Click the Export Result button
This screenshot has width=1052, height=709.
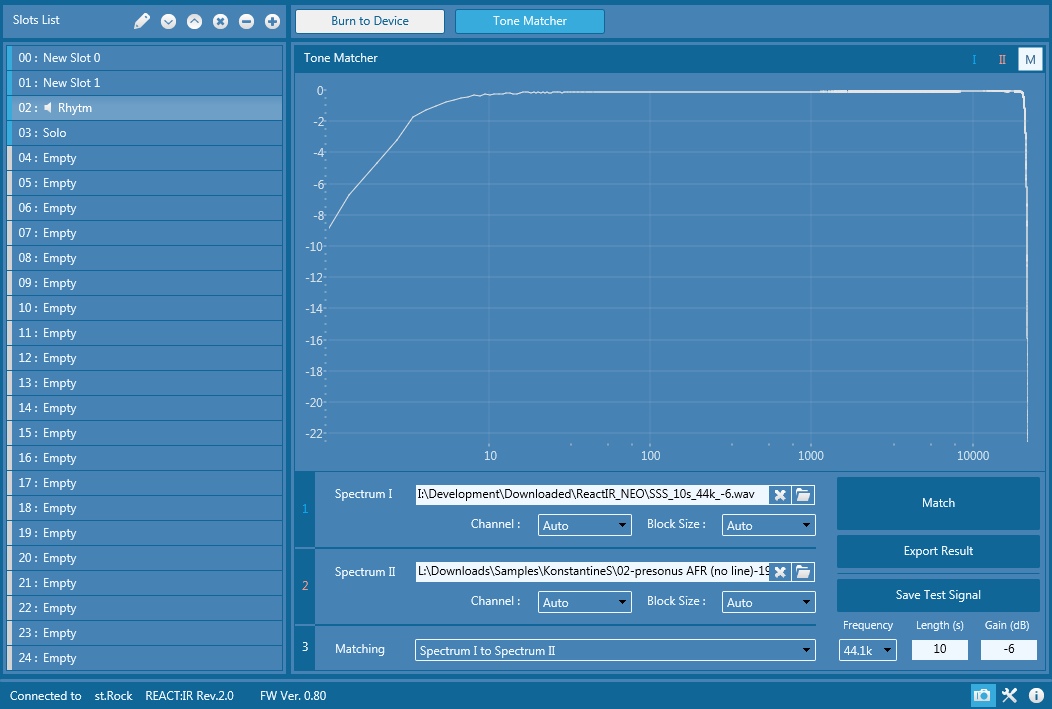pos(938,551)
